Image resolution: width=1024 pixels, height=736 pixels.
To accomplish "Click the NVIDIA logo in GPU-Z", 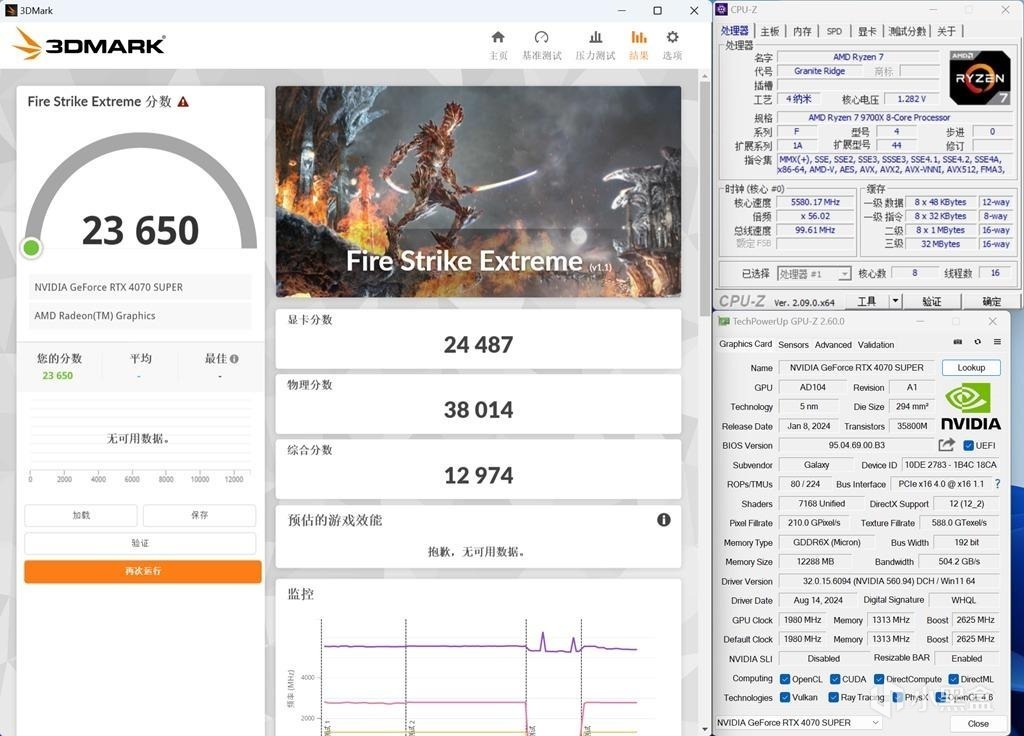I will (x=970, y=406).
